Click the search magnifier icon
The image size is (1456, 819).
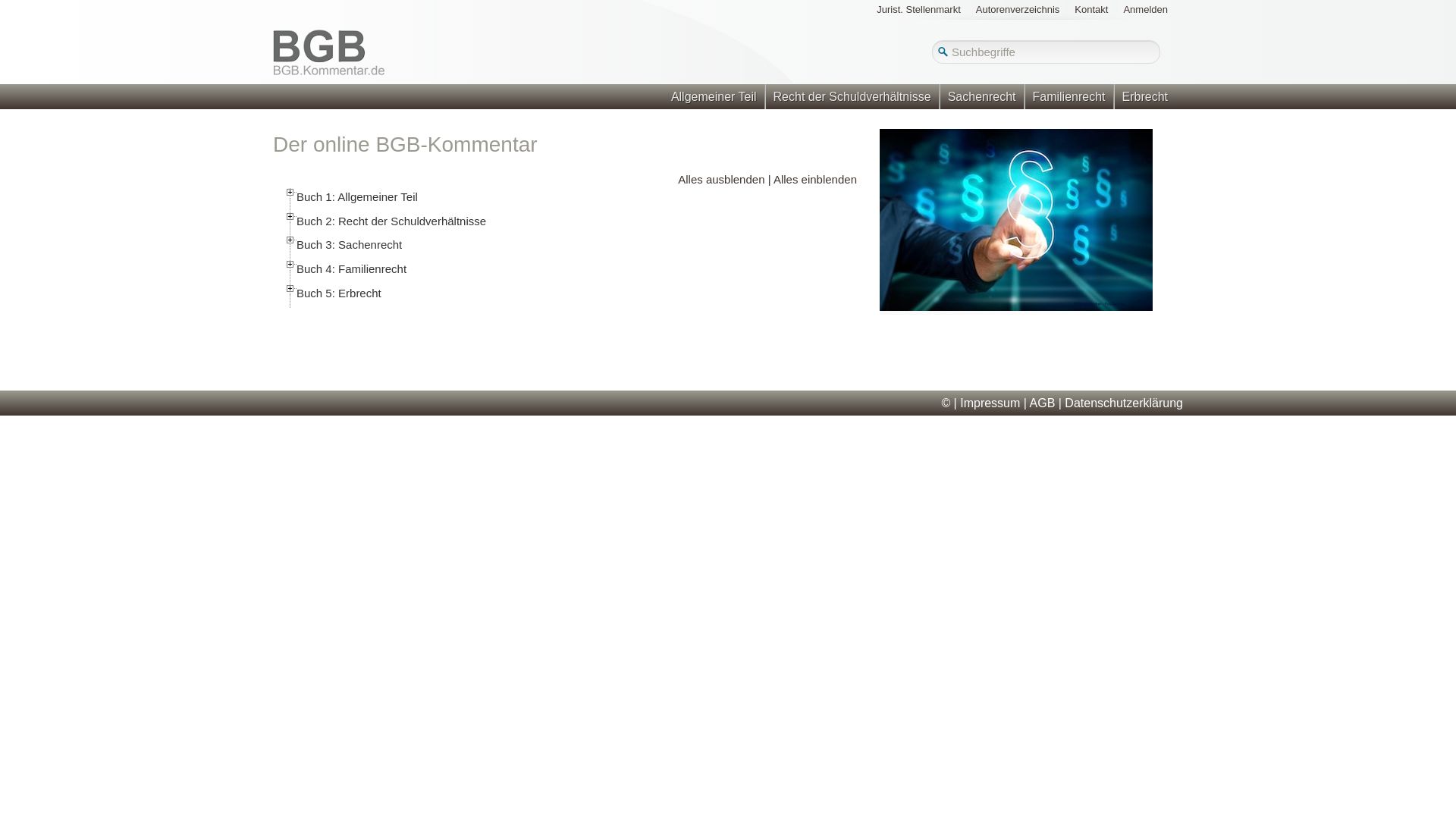click(x=943, y=52)
